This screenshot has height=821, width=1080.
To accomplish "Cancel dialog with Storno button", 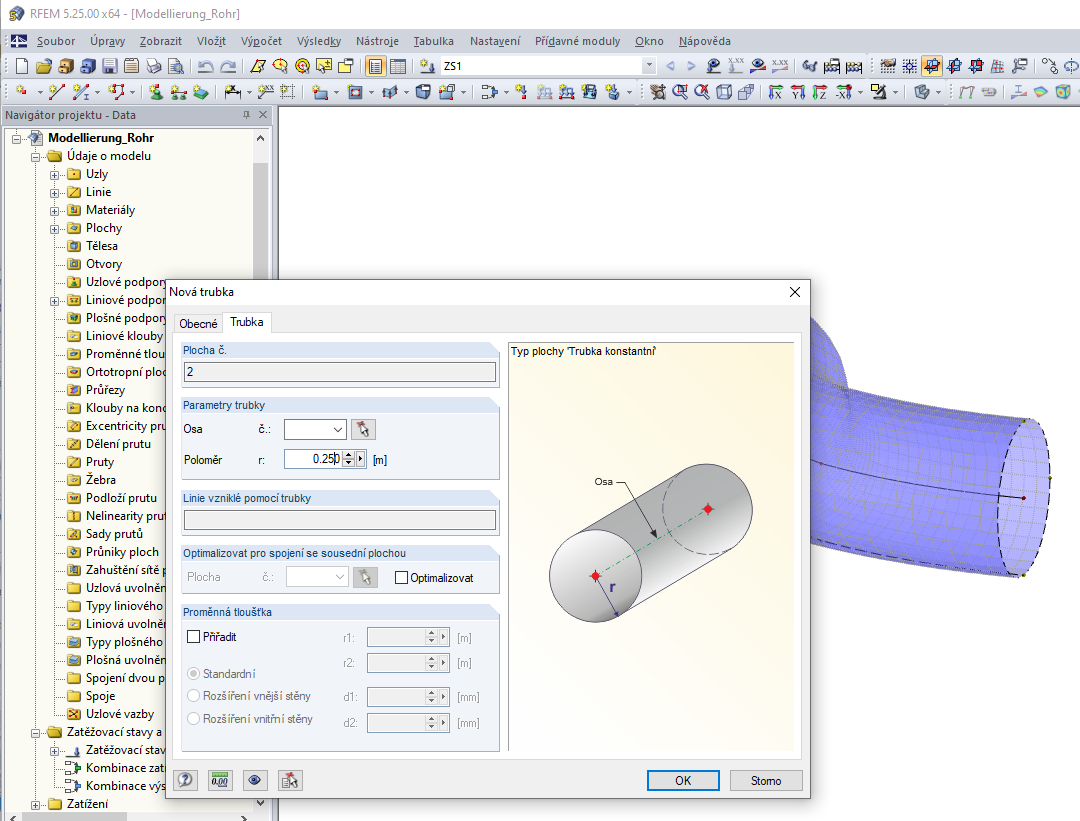I will click(x=766, y=780).
